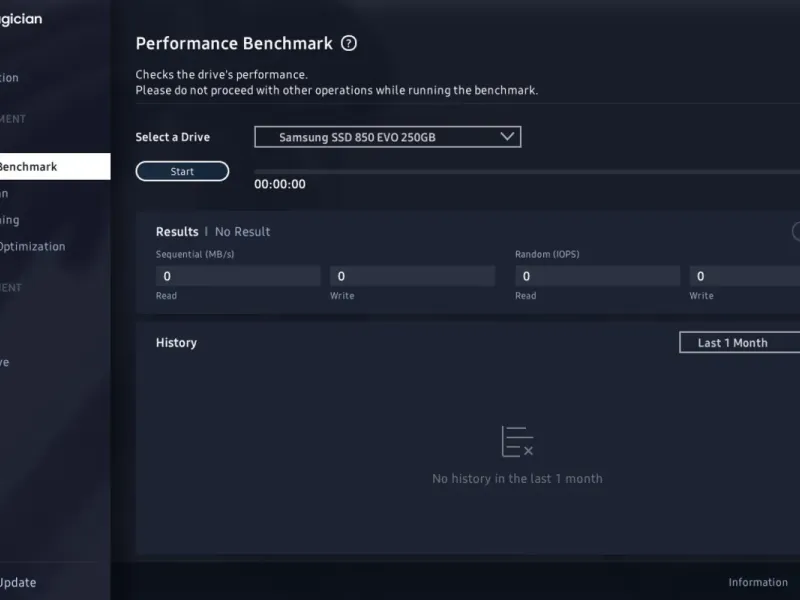The image size is (800, 600).
Task: Click the 'Random (IOPS)' label
Action: pos(547,254)
